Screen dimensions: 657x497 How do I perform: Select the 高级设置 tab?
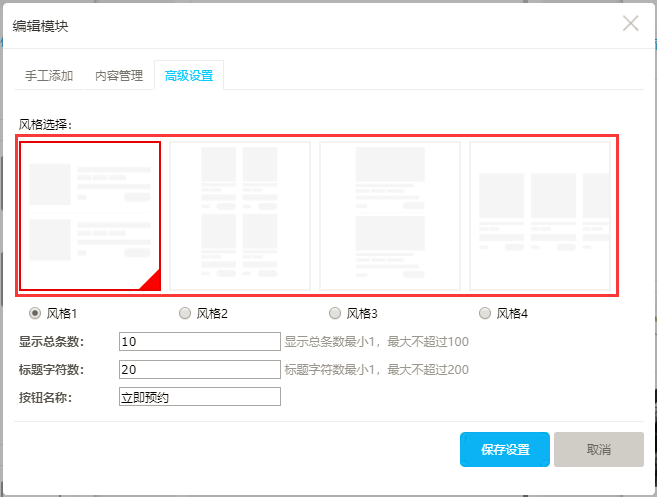click(x=189, y=75)
